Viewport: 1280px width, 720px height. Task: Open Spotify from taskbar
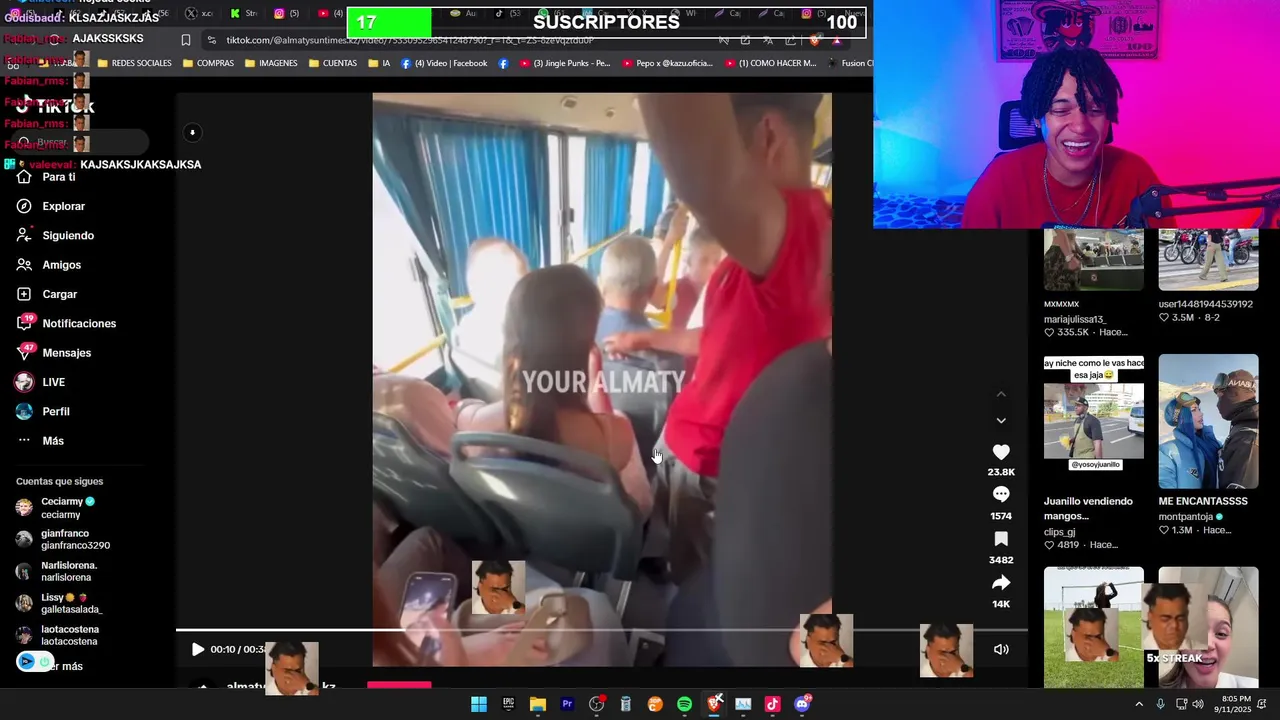(684, 704)
